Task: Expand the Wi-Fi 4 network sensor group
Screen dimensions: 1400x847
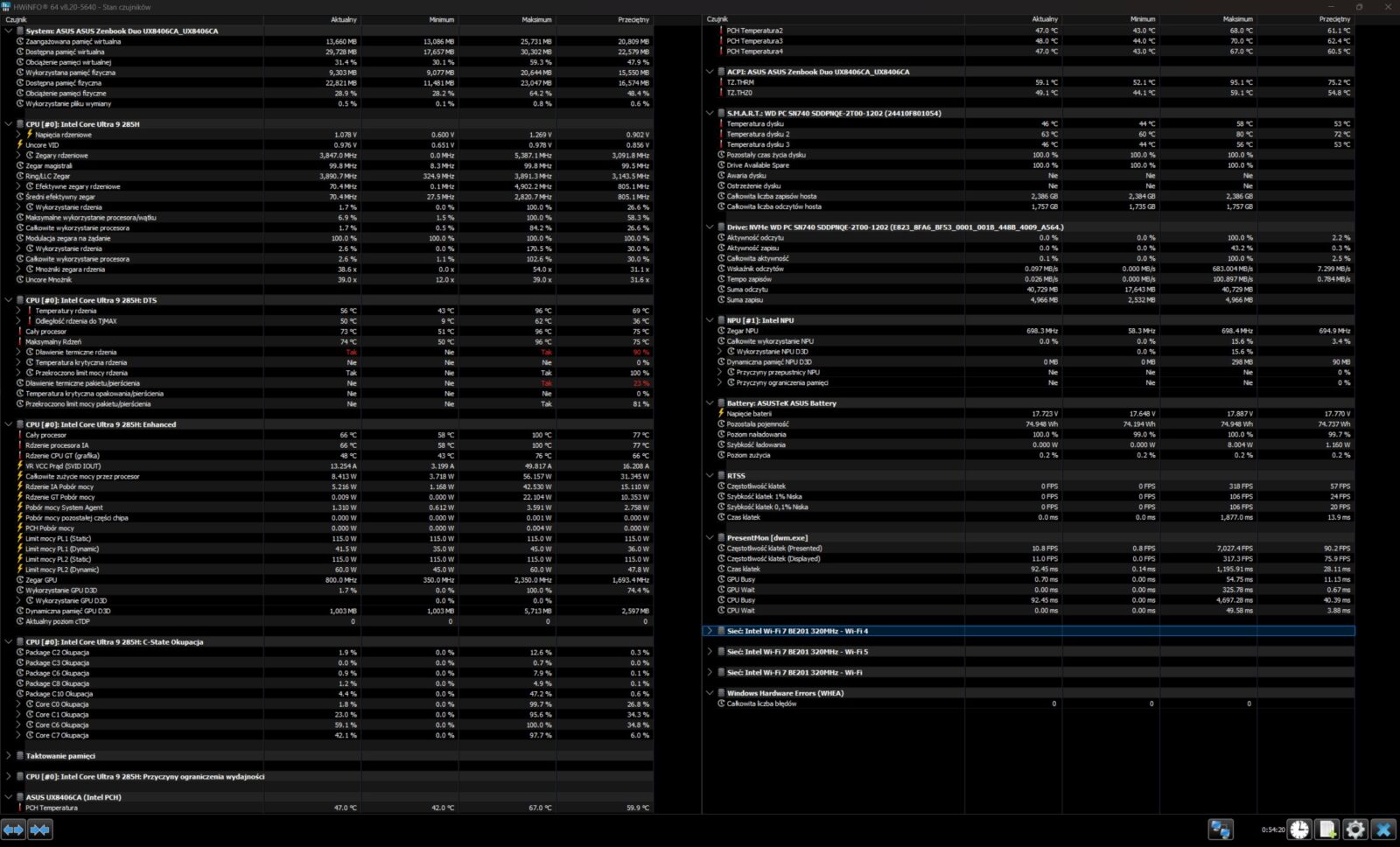Action: (x=710, y=631)
